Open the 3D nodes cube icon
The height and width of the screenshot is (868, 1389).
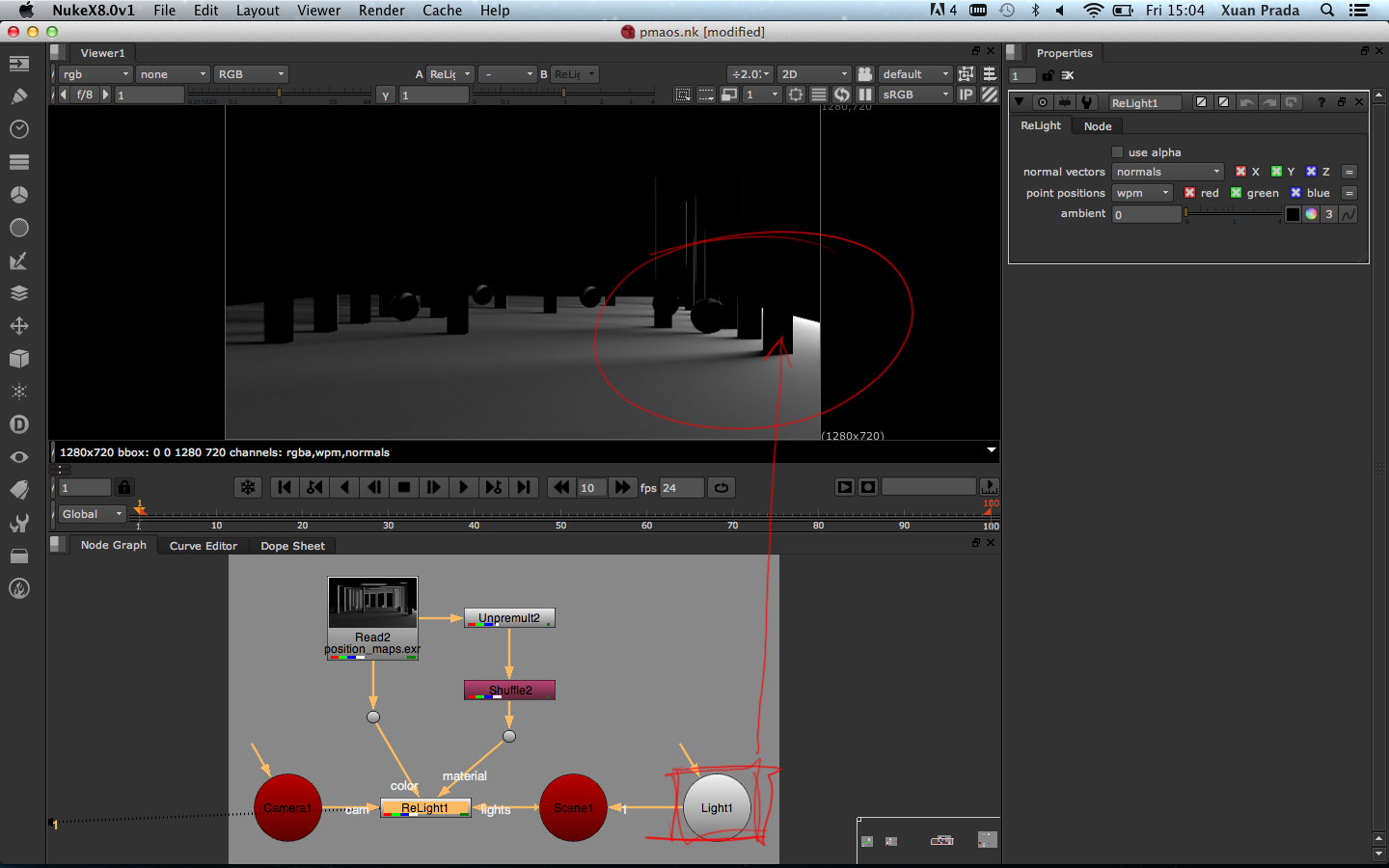pos(18,359)
